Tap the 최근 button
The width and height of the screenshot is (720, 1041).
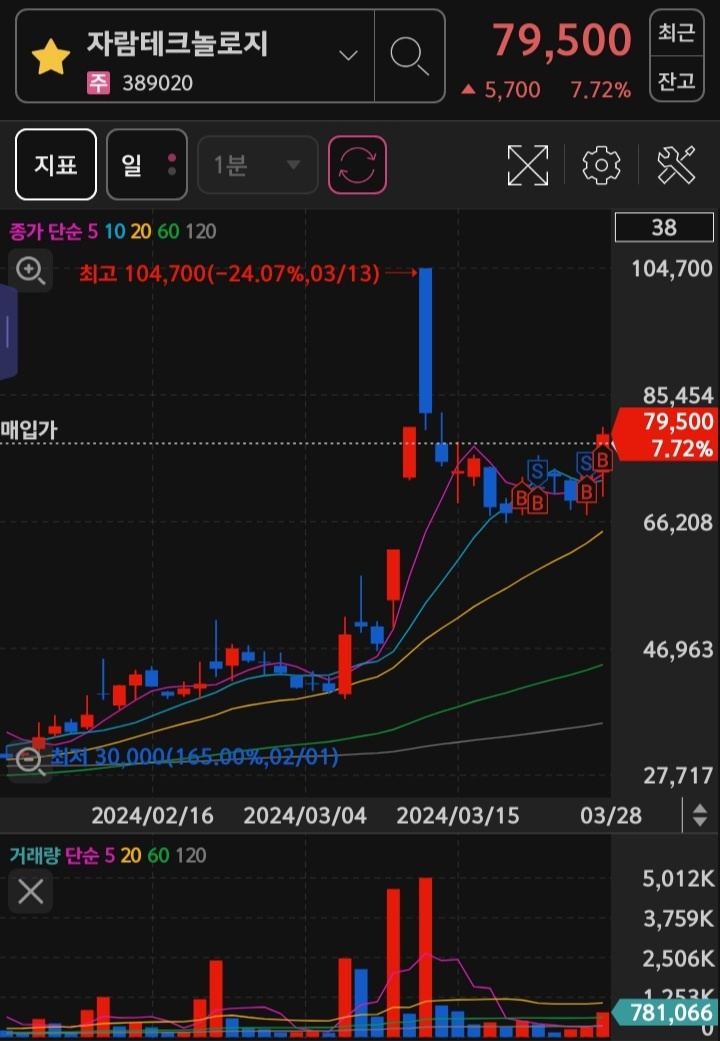(x=676, y=32)
